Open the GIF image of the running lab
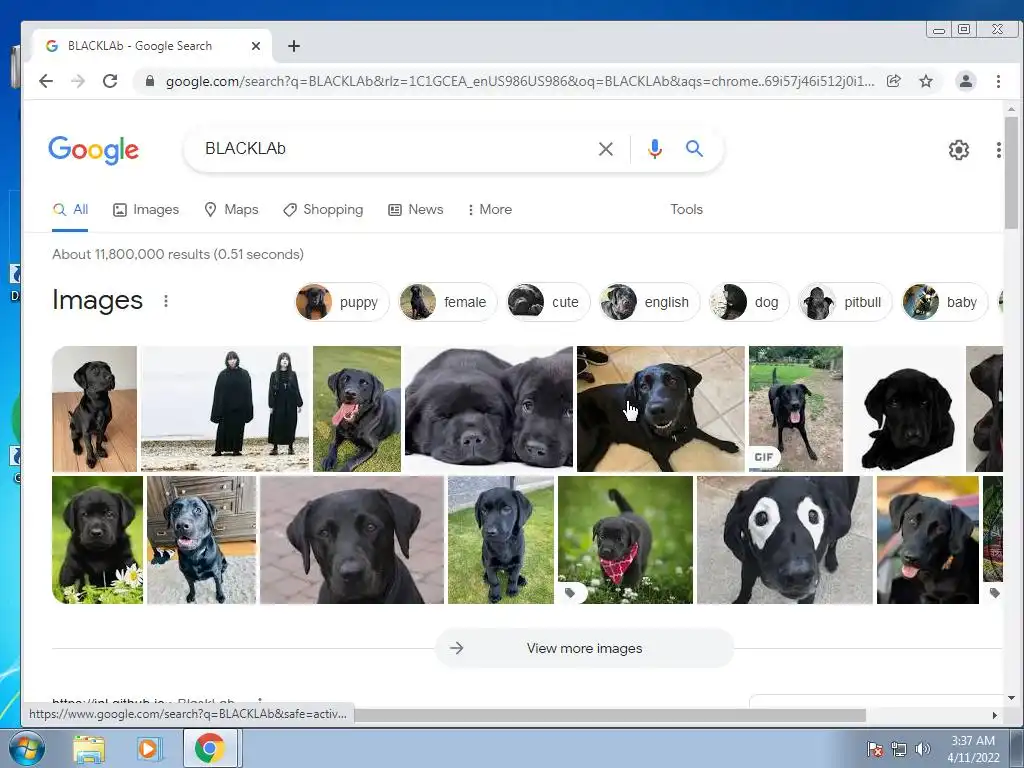 point(796,409)
